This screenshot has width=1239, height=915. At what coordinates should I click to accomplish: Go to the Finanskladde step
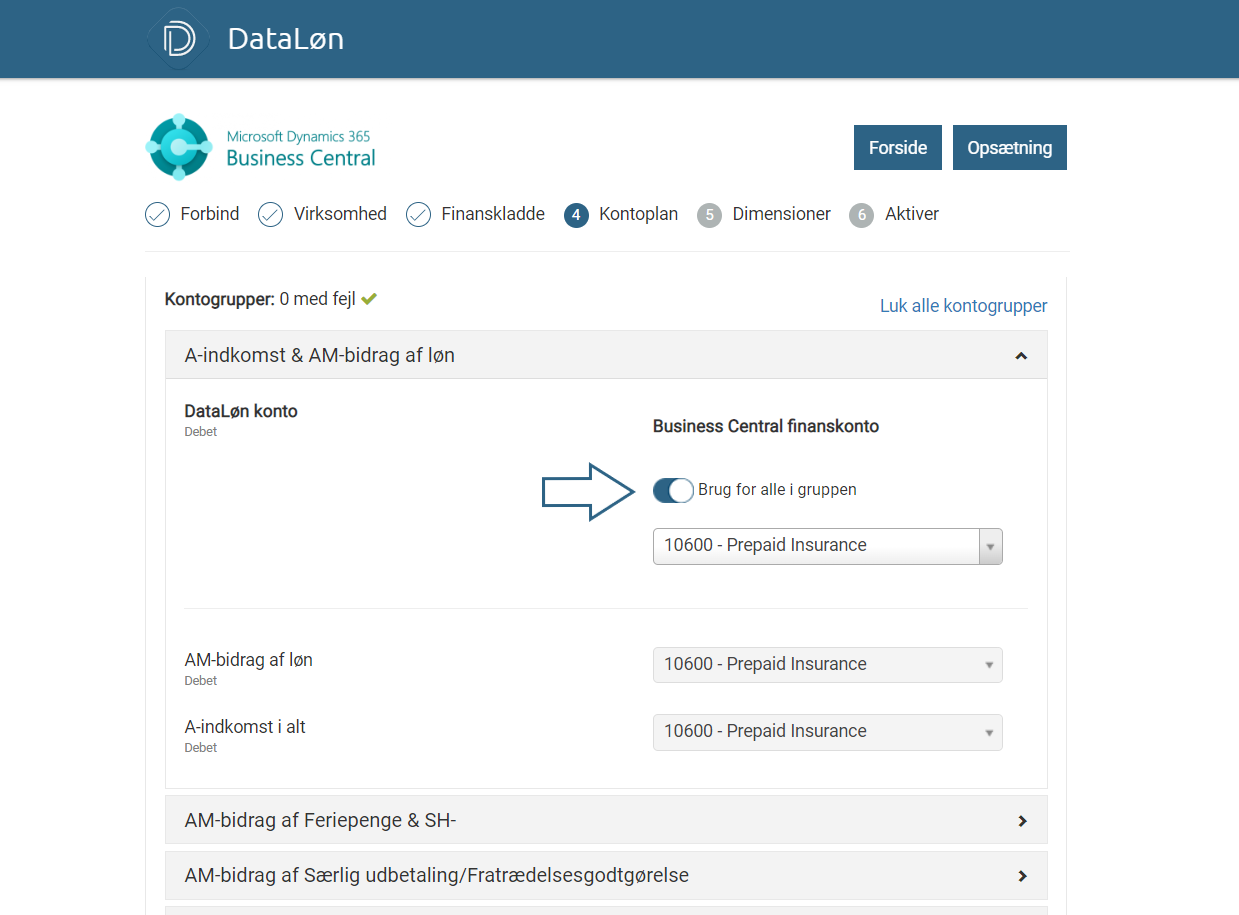tap(493, 214)
